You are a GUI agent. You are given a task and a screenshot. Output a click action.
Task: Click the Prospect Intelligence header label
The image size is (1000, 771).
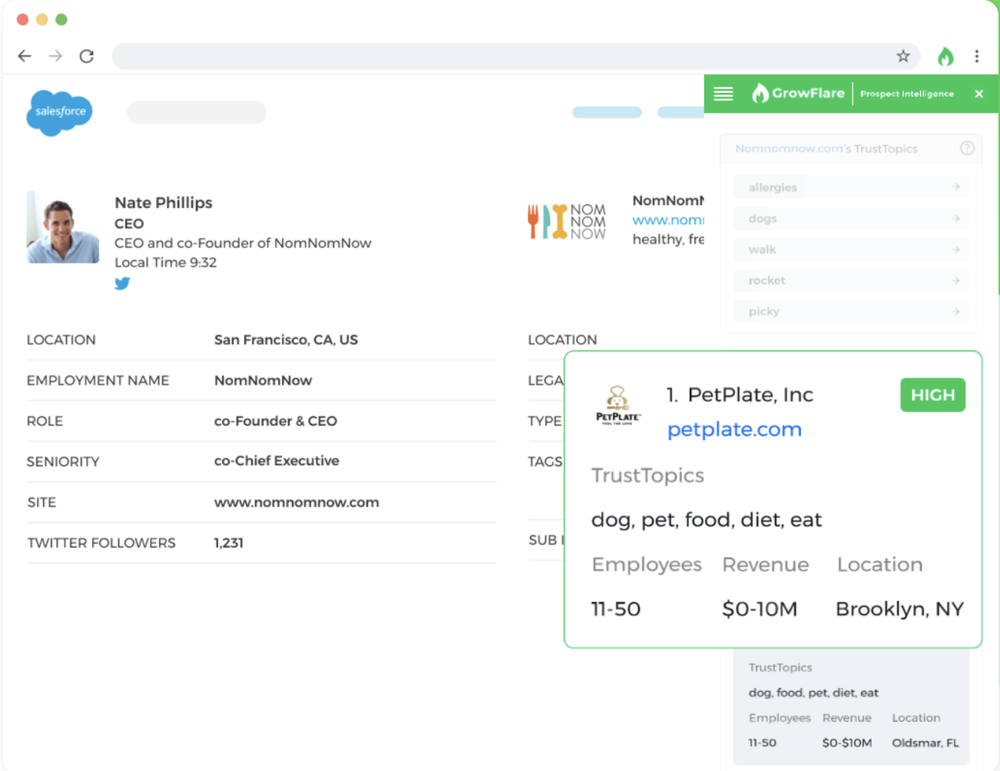[x=906, y=94]
